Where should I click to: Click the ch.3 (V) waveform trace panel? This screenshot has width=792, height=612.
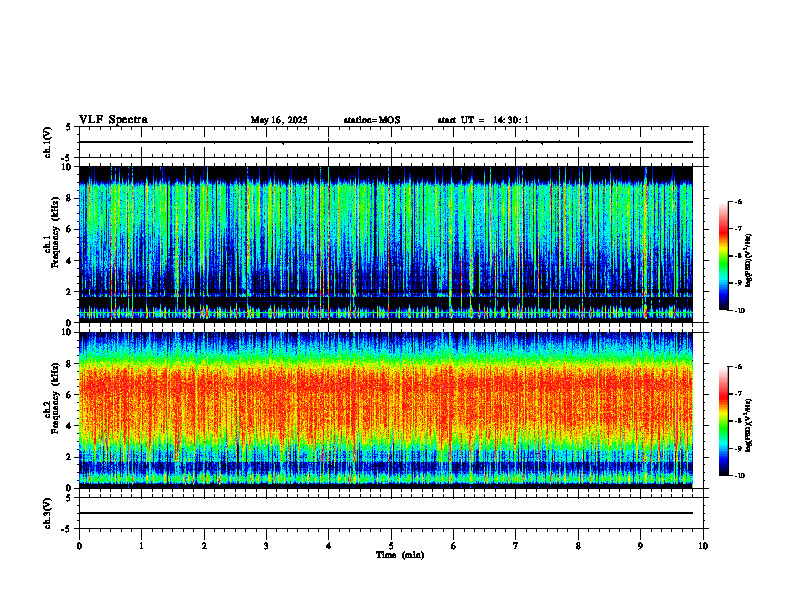(x=391, y=513)
